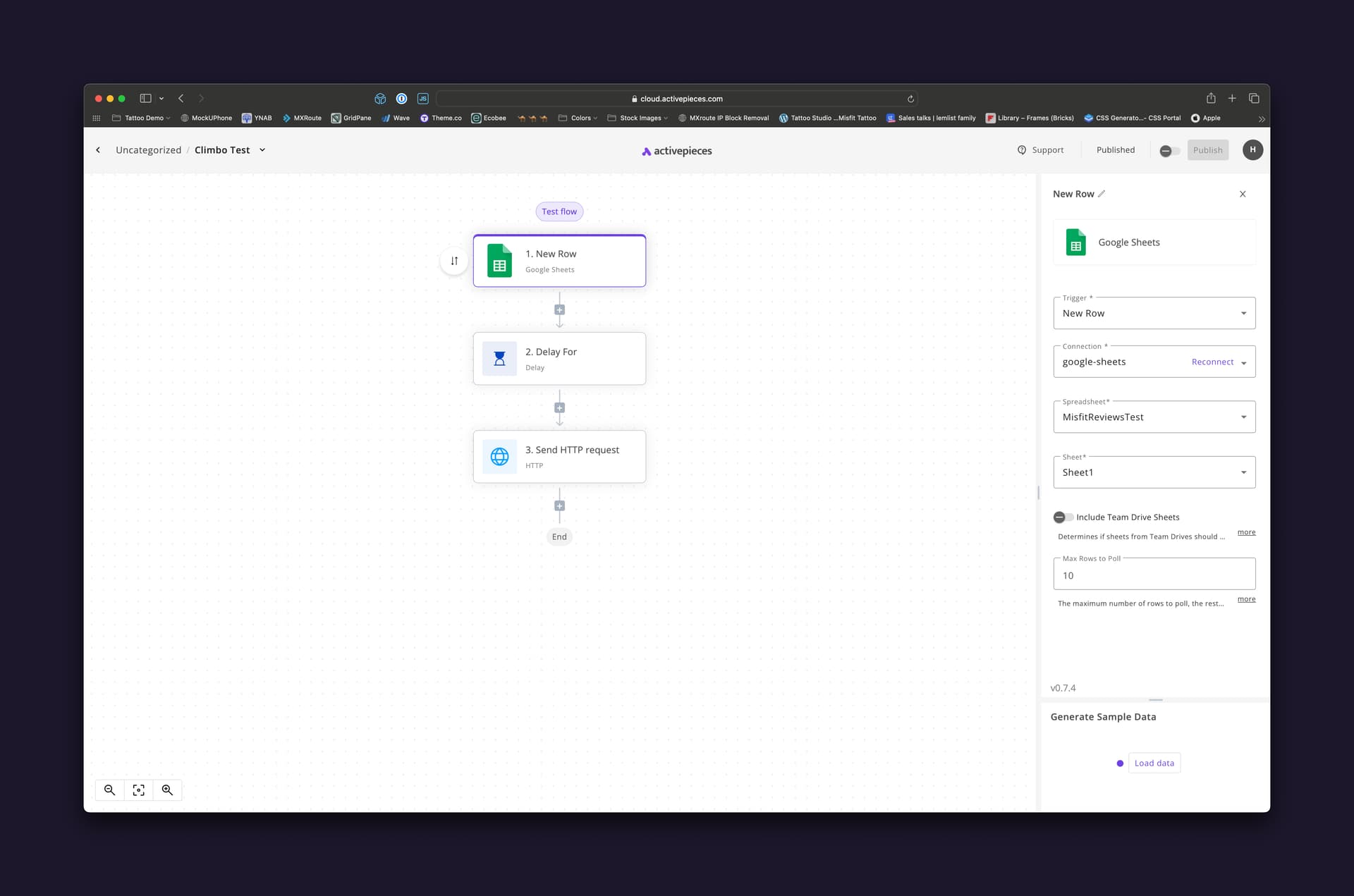Image resolution: width=1354 pixels, height=896 pixels.
Task: Open the Climbo Test flow name chevron
Action: (x=262, y=150)
